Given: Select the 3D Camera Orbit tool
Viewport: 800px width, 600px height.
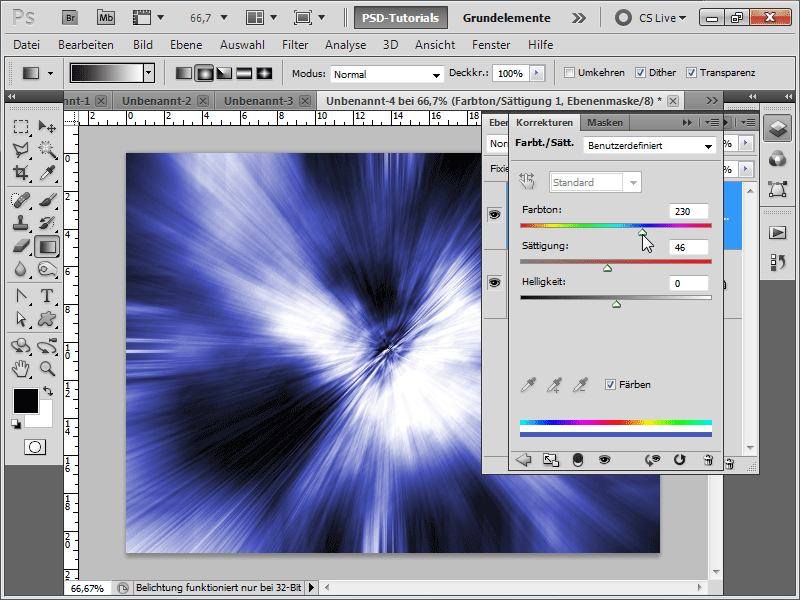Looking at the screenshot, I should [47, 346].
